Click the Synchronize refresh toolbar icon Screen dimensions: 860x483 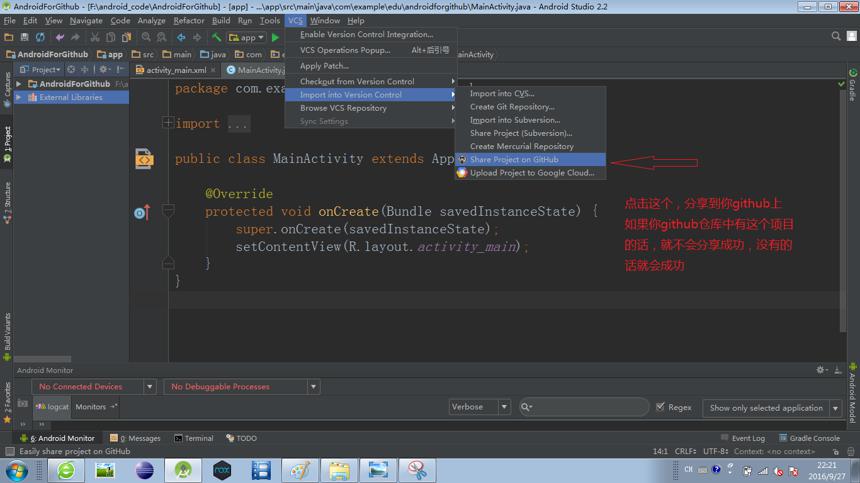click(40, 37)
